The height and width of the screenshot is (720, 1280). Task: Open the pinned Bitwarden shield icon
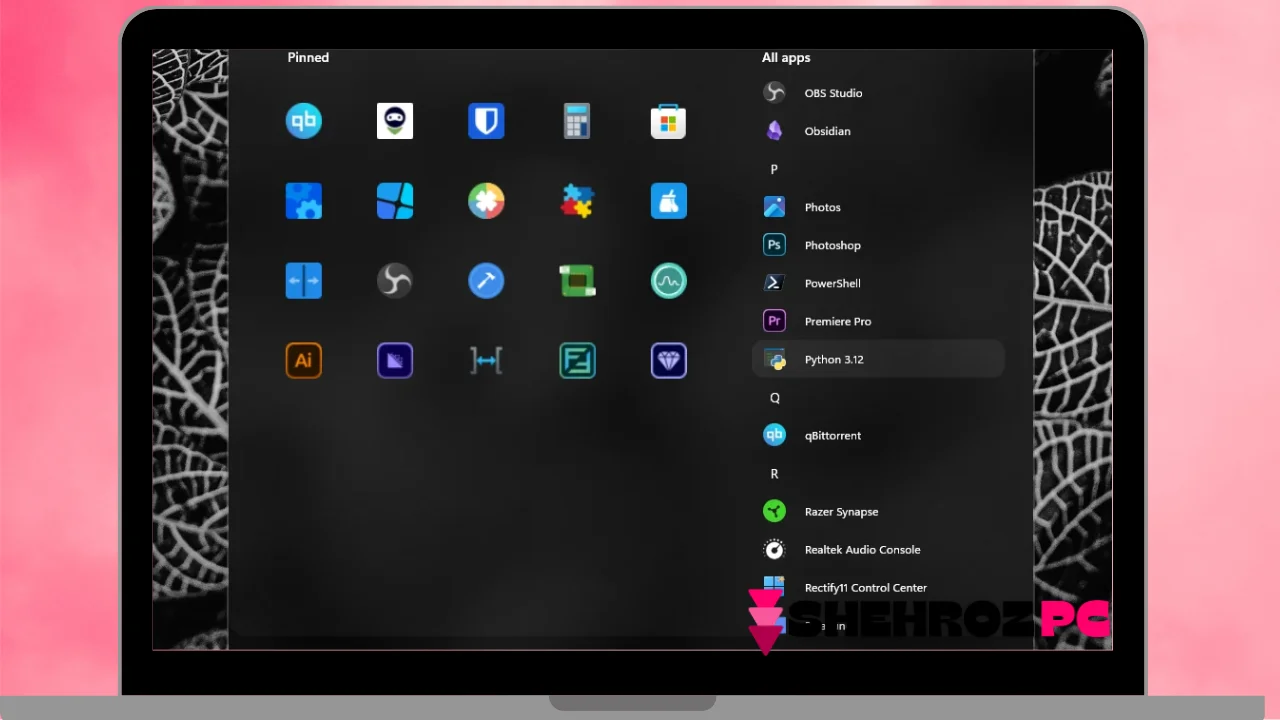coord(486,121)
